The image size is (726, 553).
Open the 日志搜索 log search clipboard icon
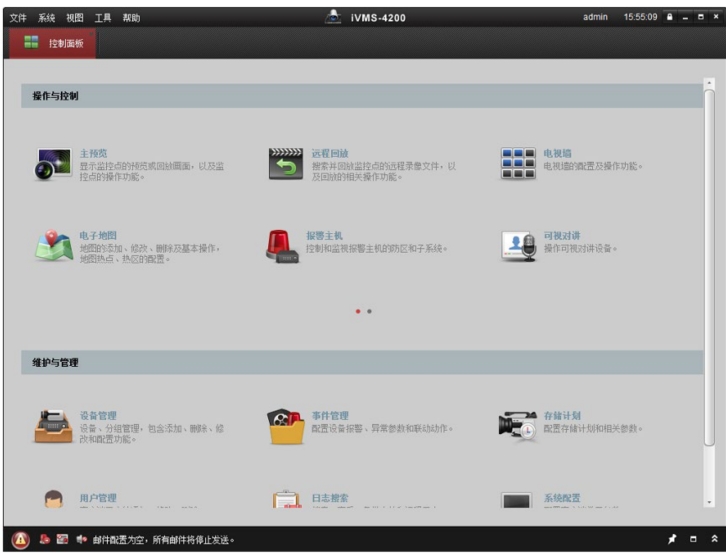pyautogui.click(x=286, y=499)
